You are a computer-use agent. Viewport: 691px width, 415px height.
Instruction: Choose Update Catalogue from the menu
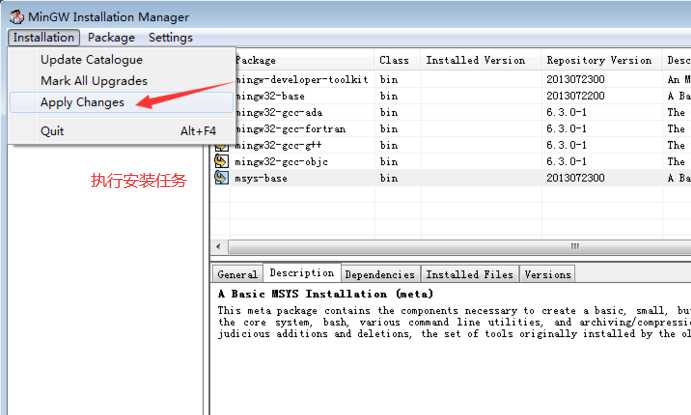(121, 60)
